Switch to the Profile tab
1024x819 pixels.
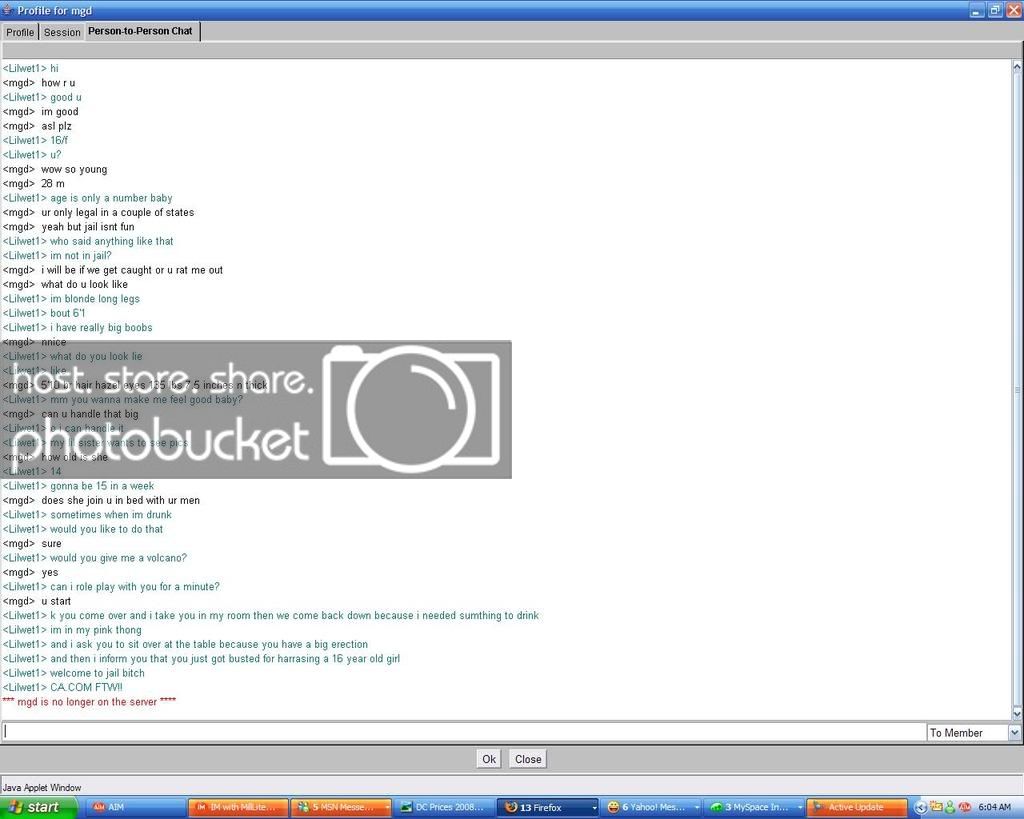click(x=20, y=32)
